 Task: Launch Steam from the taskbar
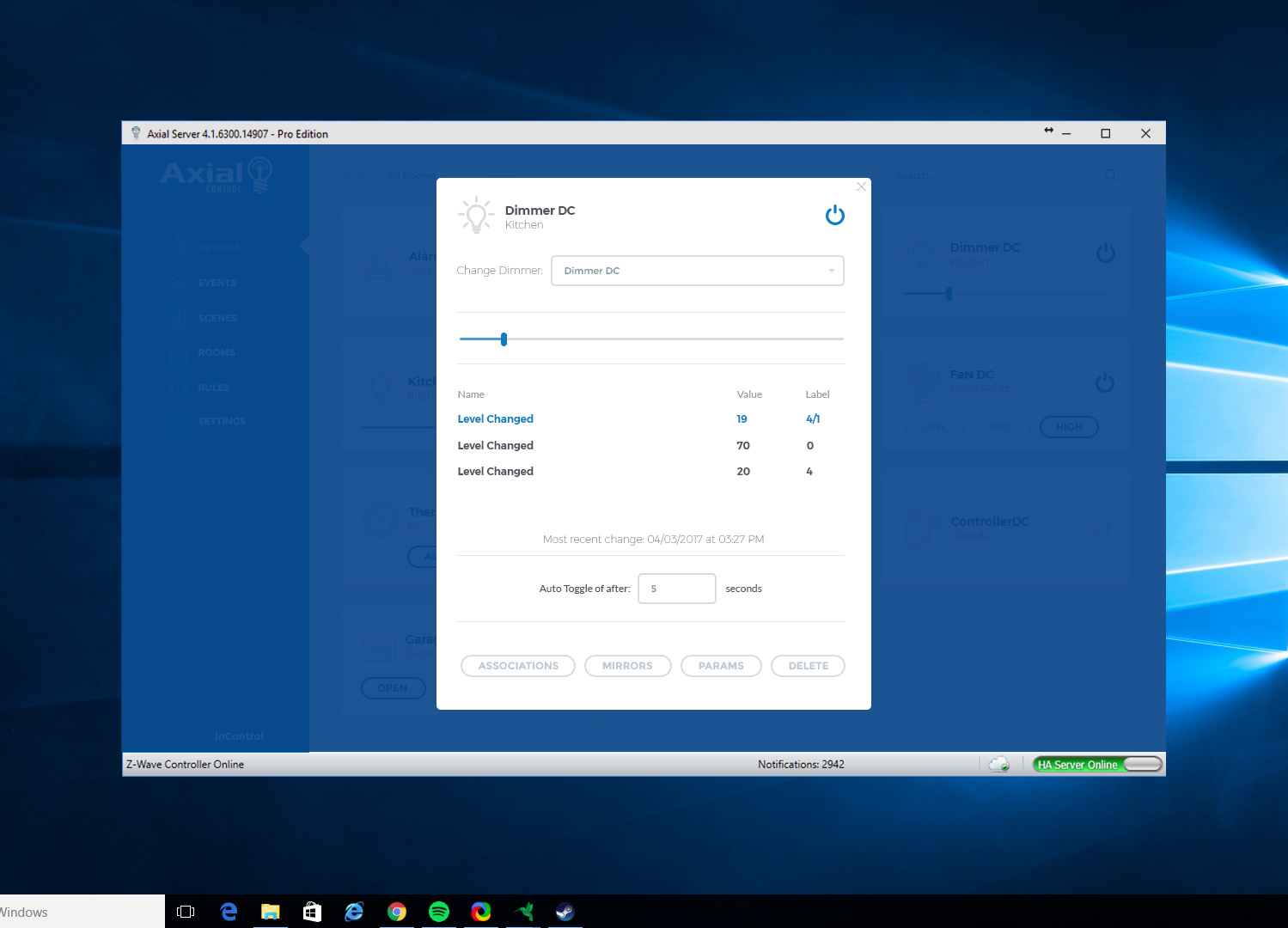pos(565,912)
